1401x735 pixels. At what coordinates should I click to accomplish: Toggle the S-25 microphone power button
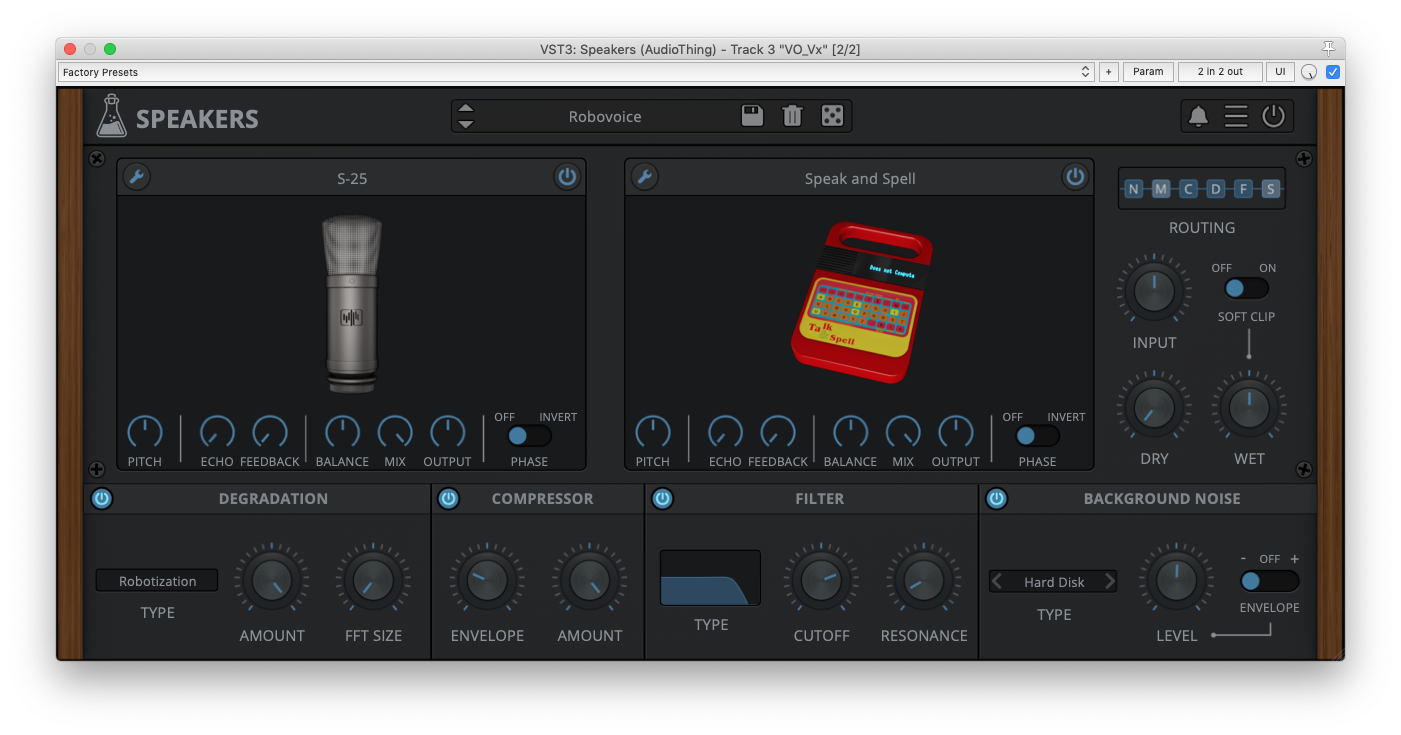pyautogui.click(x=567, y=177)
